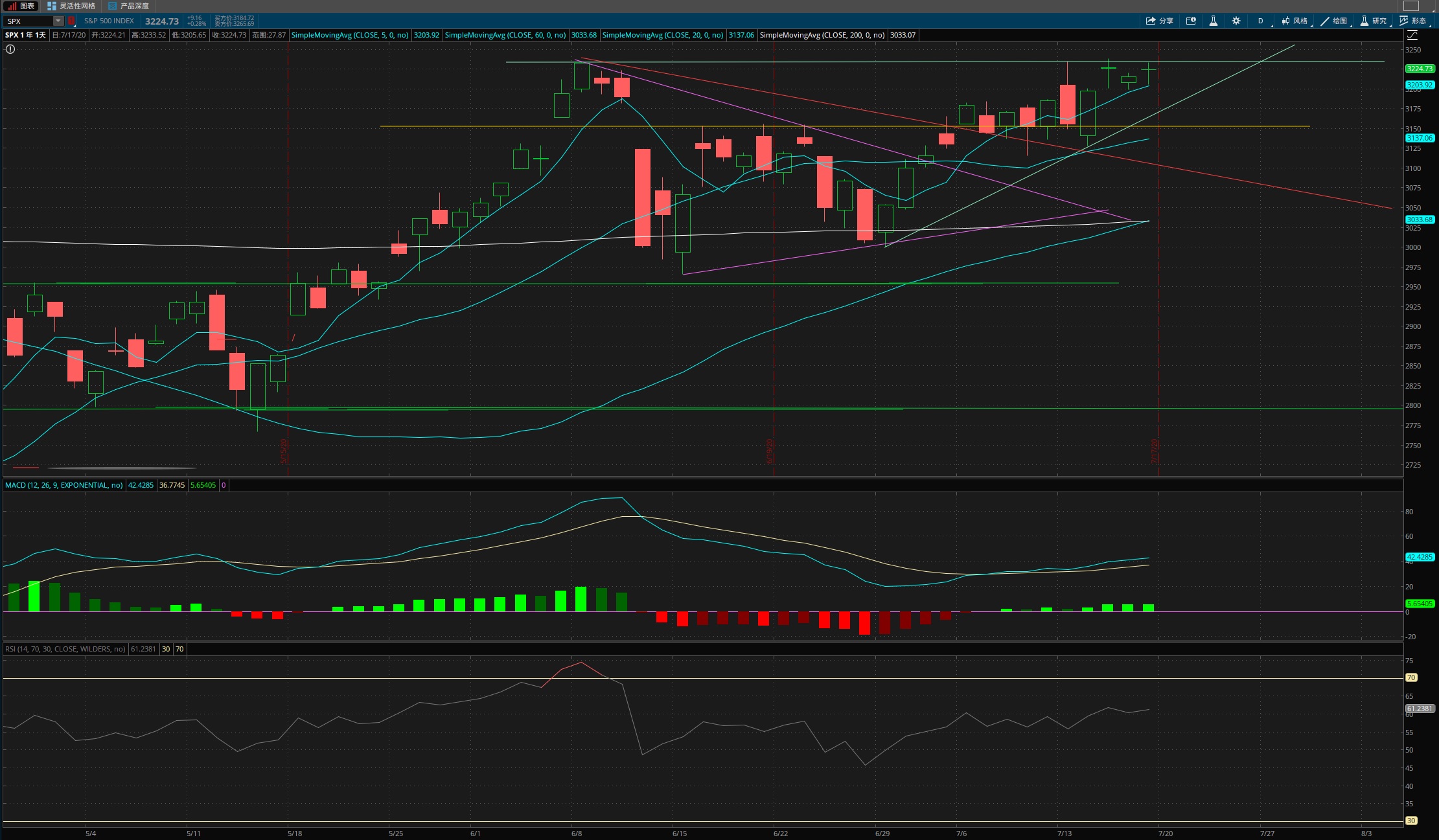The image size is (1439, 840).
Task: Click the 3033.68 SMA value bubble on the axis
Action: pyautogui.click(x=1420, y=220)
